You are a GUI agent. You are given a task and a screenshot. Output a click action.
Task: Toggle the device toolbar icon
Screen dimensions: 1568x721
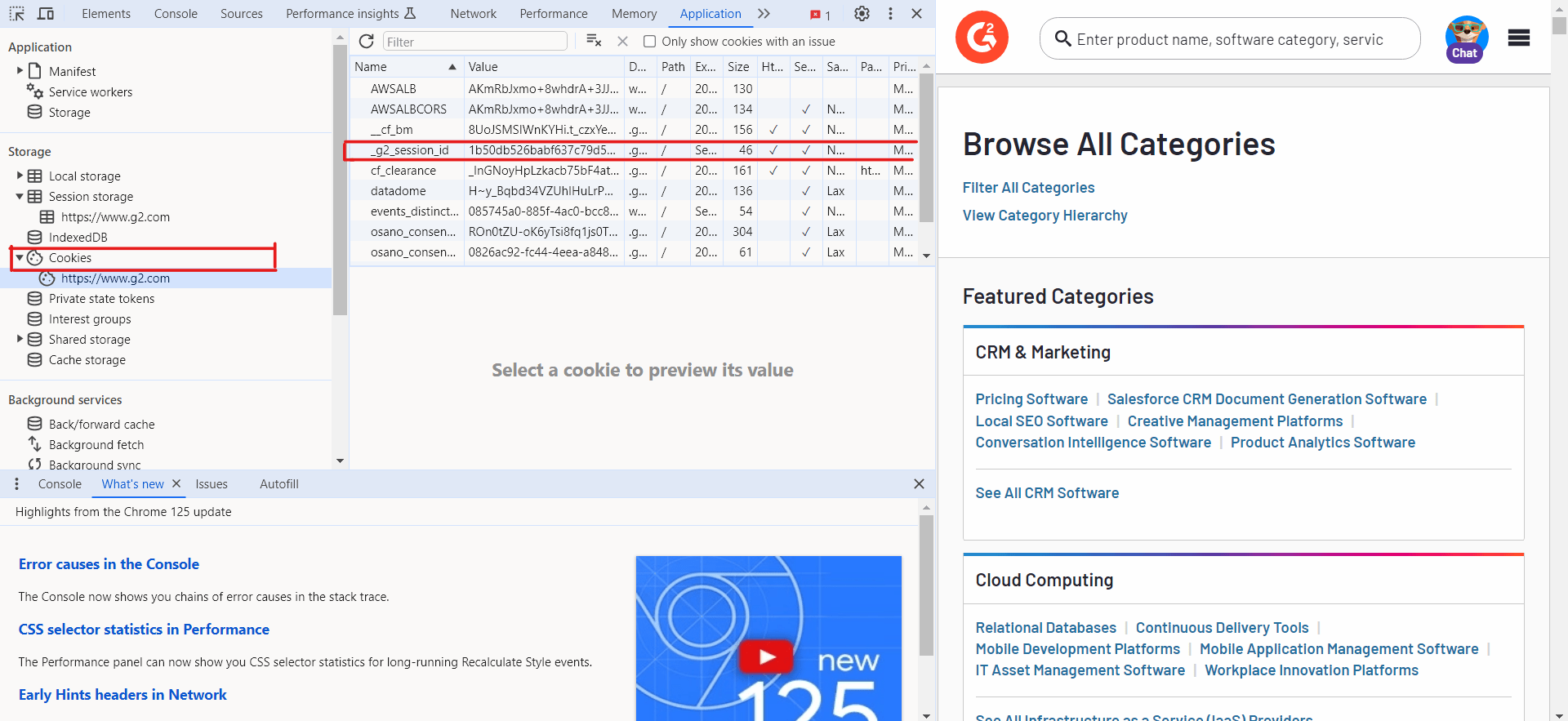[46, 14]
